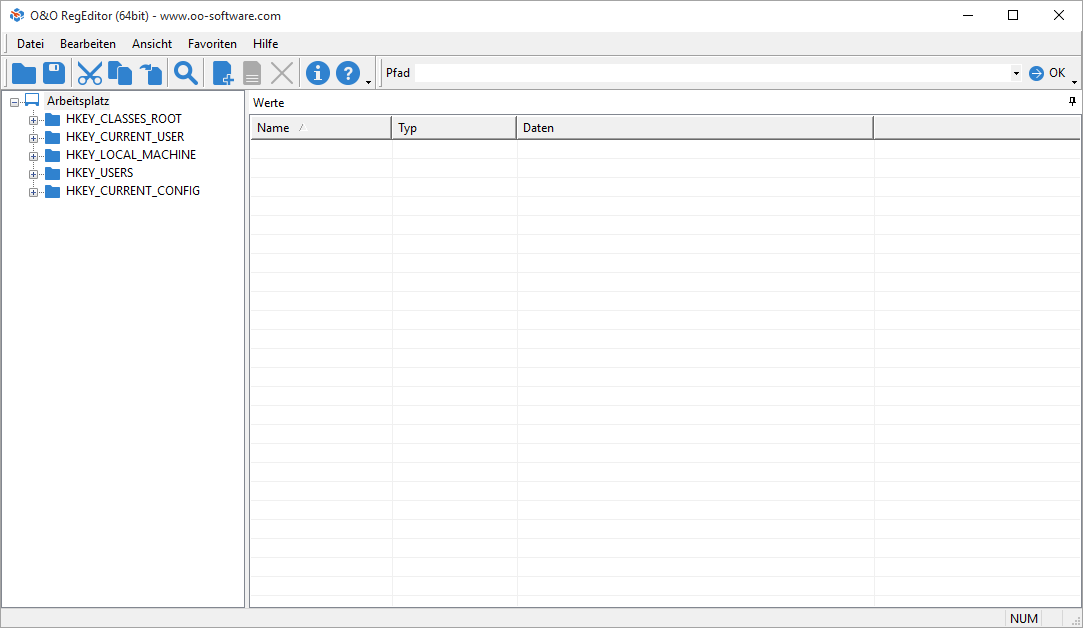This screenshot has width=1083, height=628.
Task: Expand the HKEY_CLASSES_ROOT tree node
Action: coord(33,120)
